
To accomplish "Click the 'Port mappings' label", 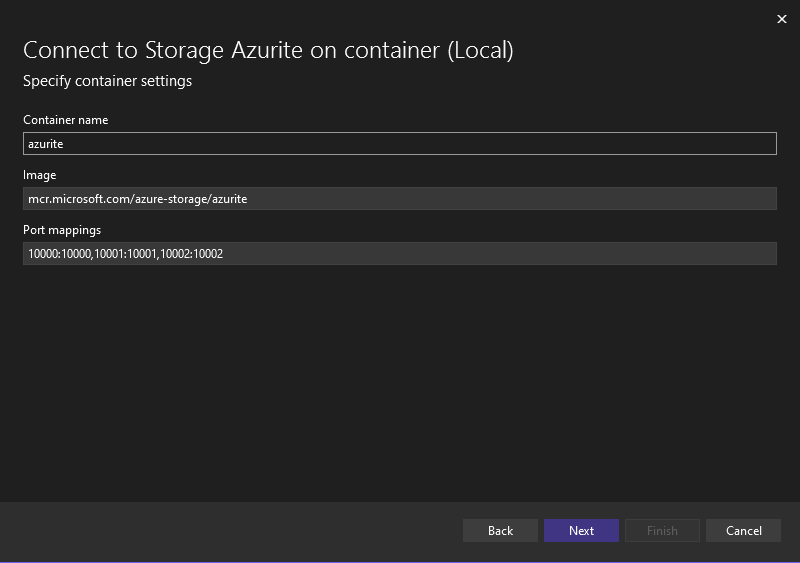I will pyautogui.click(x=62, y=230).
